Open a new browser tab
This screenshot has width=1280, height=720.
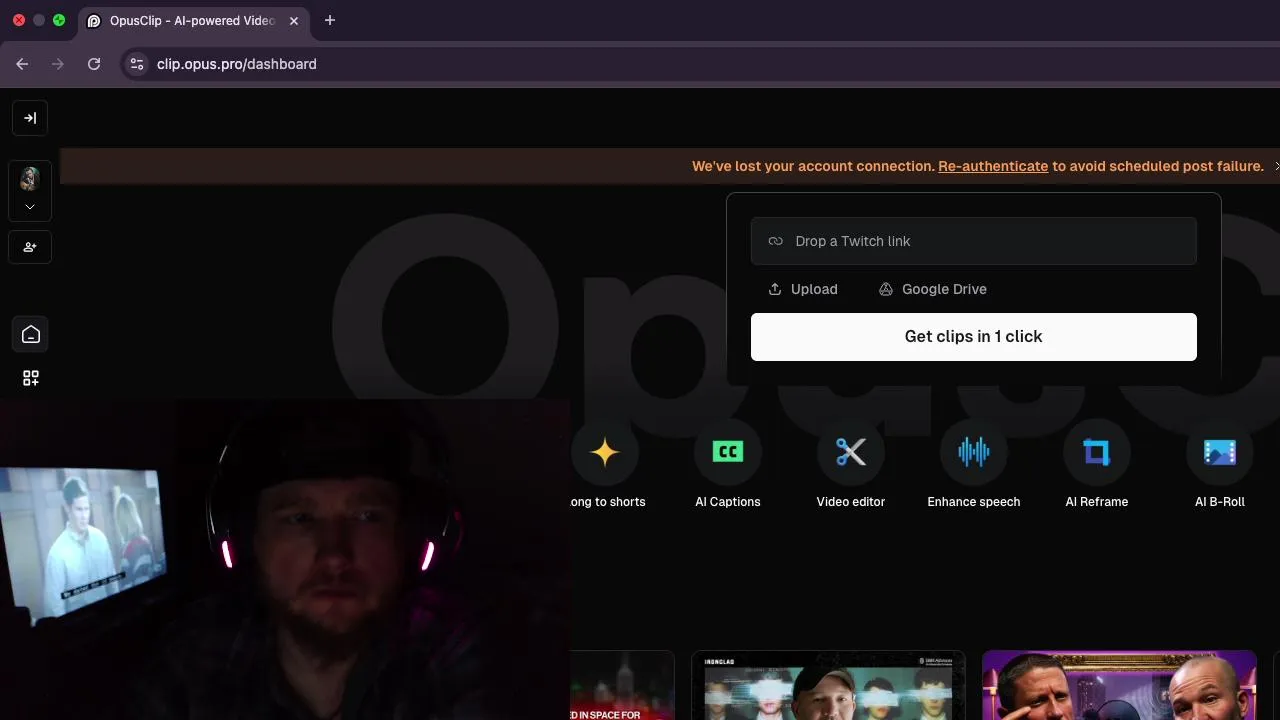[330, 20]
